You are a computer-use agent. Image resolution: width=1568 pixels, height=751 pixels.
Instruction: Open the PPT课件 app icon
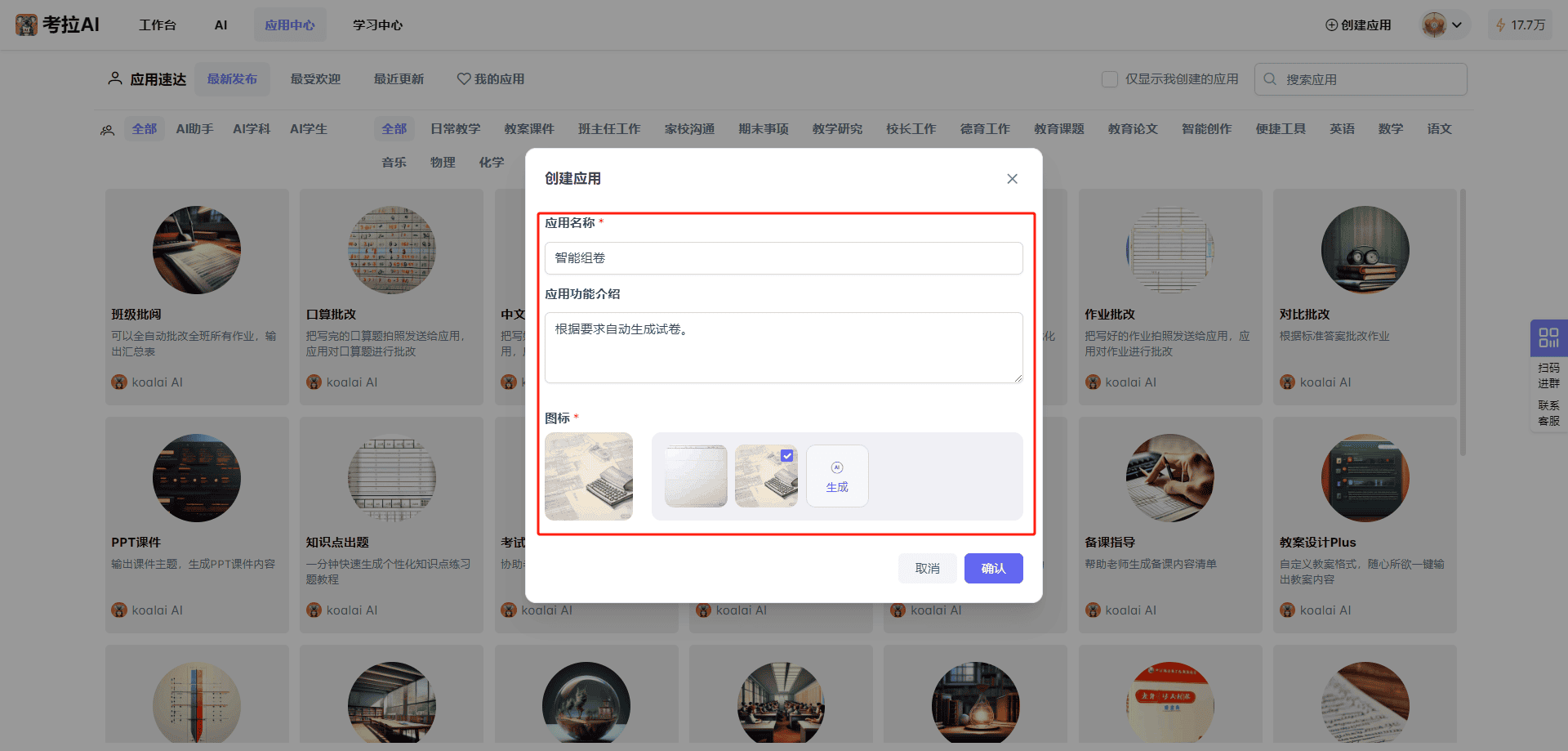click(x=197, y=478)
